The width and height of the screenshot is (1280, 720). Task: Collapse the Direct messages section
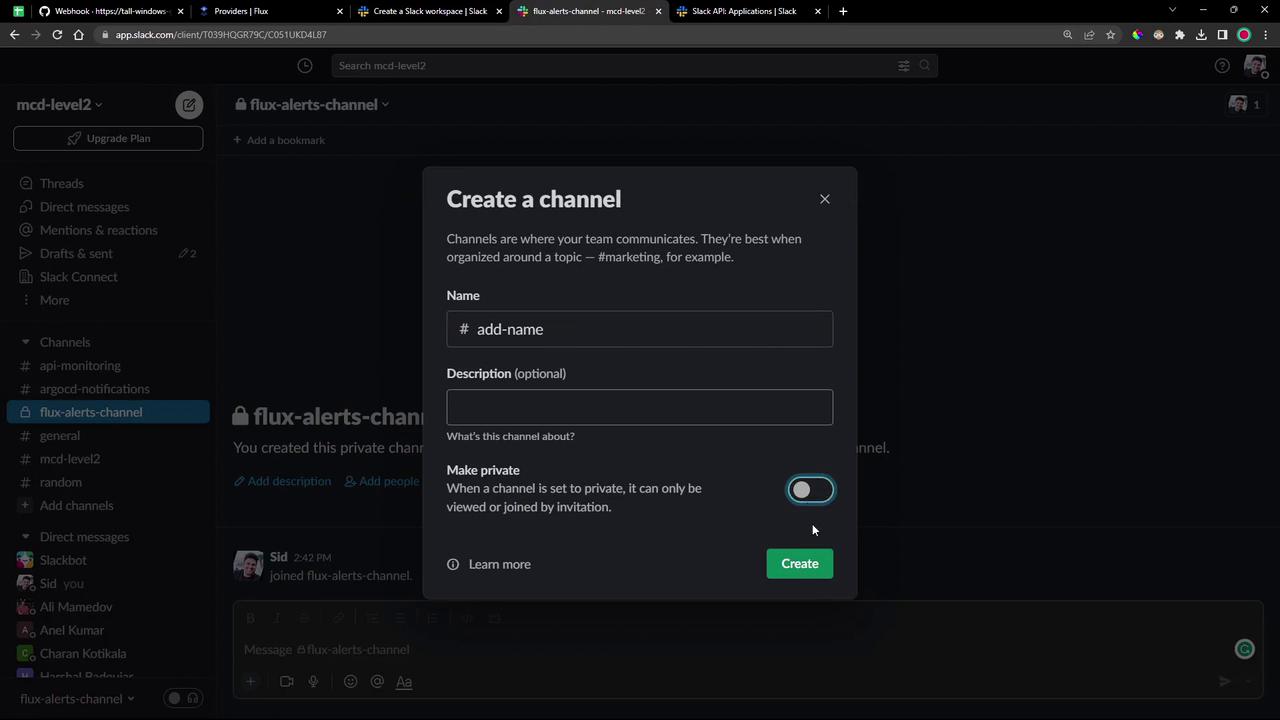(25, 537)
